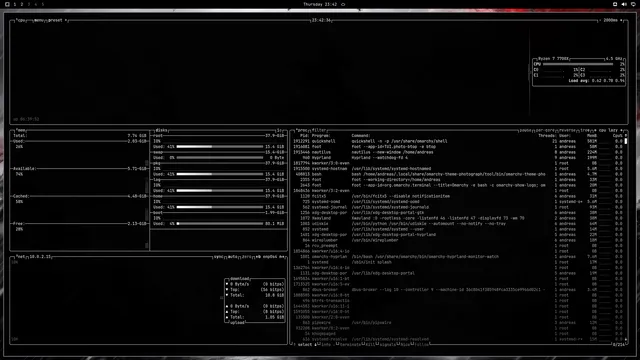Image resolution: width=640 pixels, height=360 pixels.
Task: Click the Command column header
Action: (361, 136)
